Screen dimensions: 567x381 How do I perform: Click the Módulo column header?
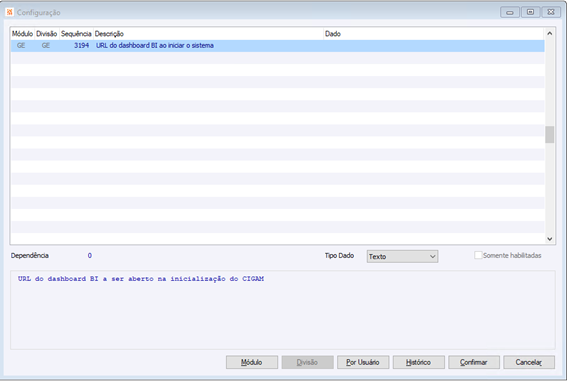(22, 34)
